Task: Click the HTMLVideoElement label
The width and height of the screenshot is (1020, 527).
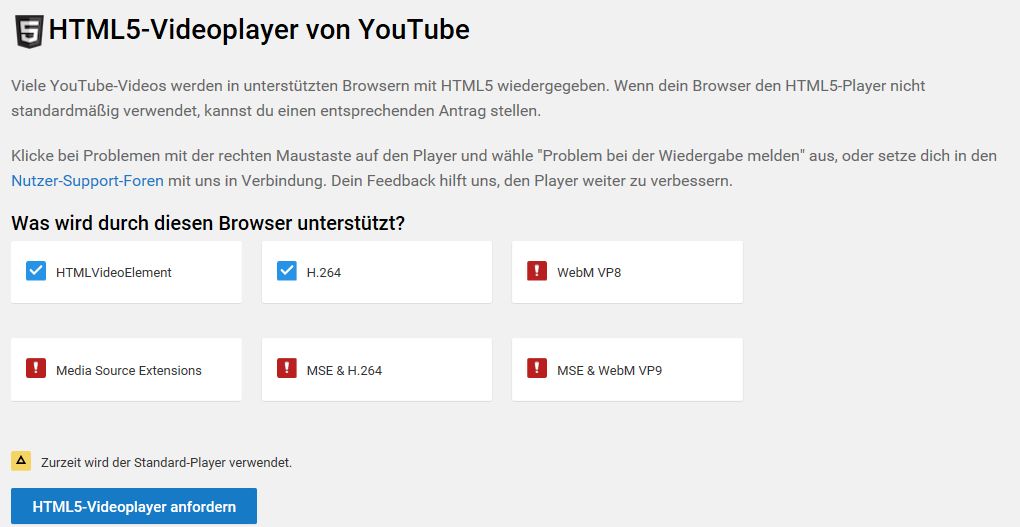Action: click(114, 273)
